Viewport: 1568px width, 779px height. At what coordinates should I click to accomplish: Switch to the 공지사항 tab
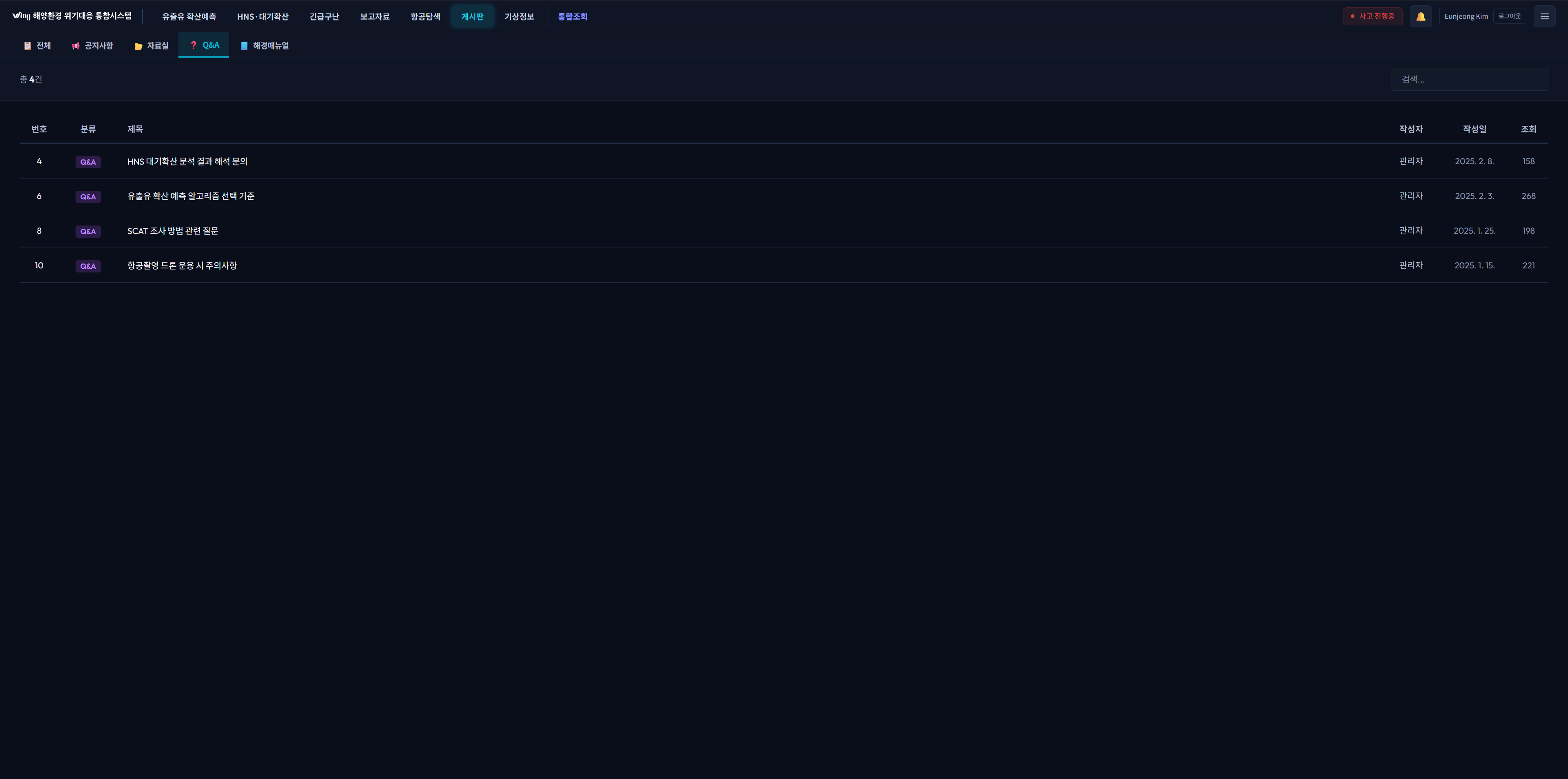[93, 46]
